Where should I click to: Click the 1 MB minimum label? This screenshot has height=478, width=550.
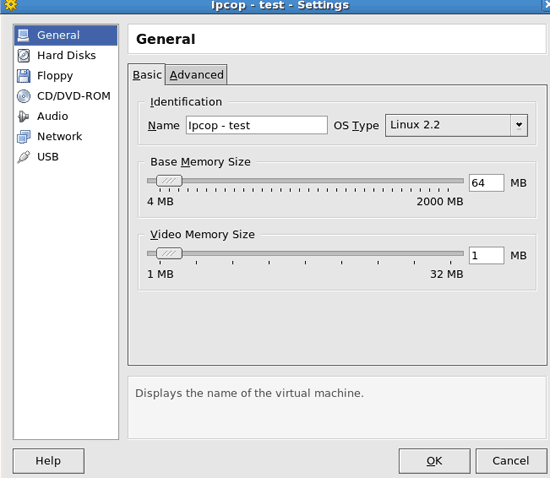[x=160, y=274]
